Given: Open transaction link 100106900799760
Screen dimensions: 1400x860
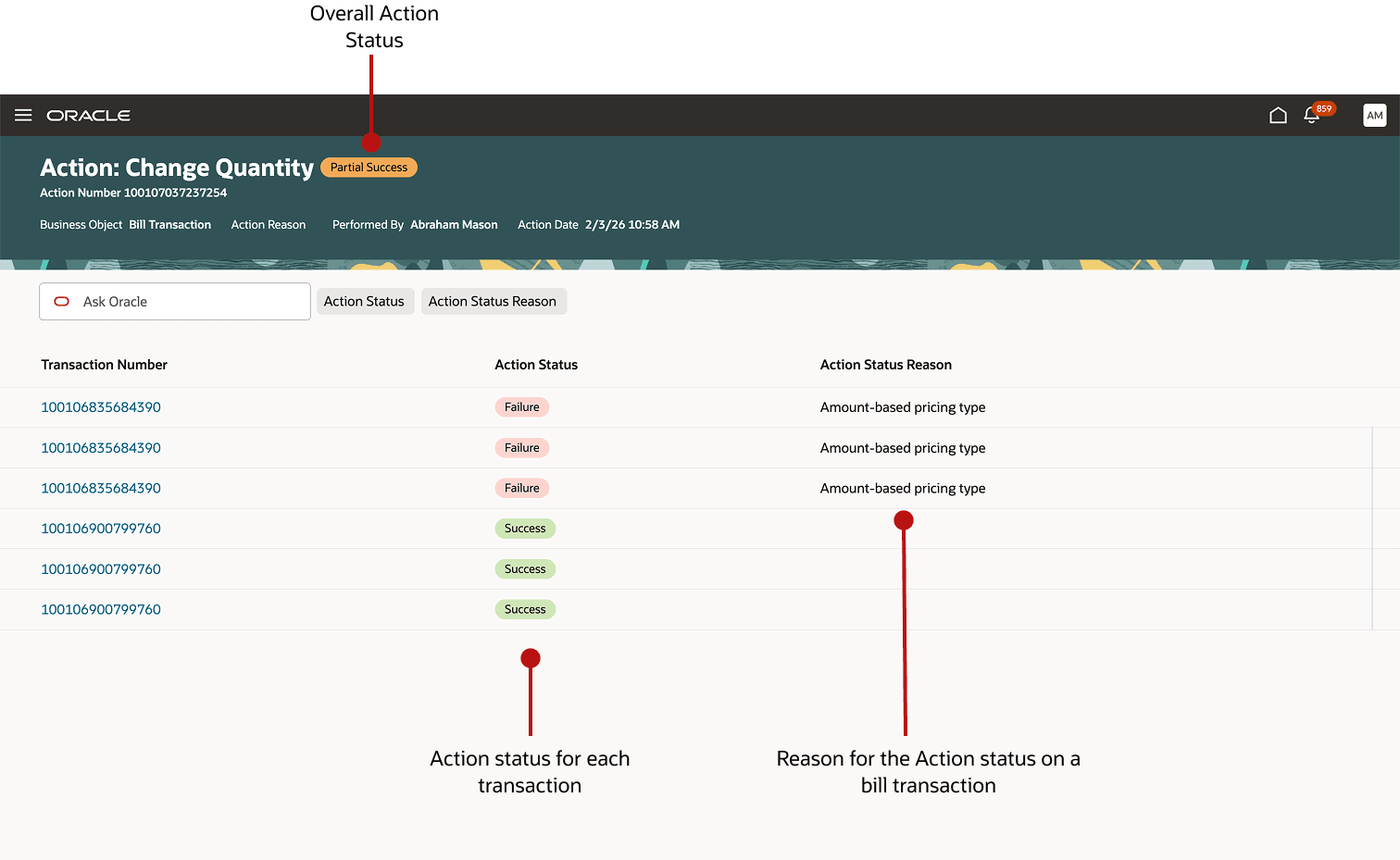Looking at the screenshot, I should (x=100, y=528).
